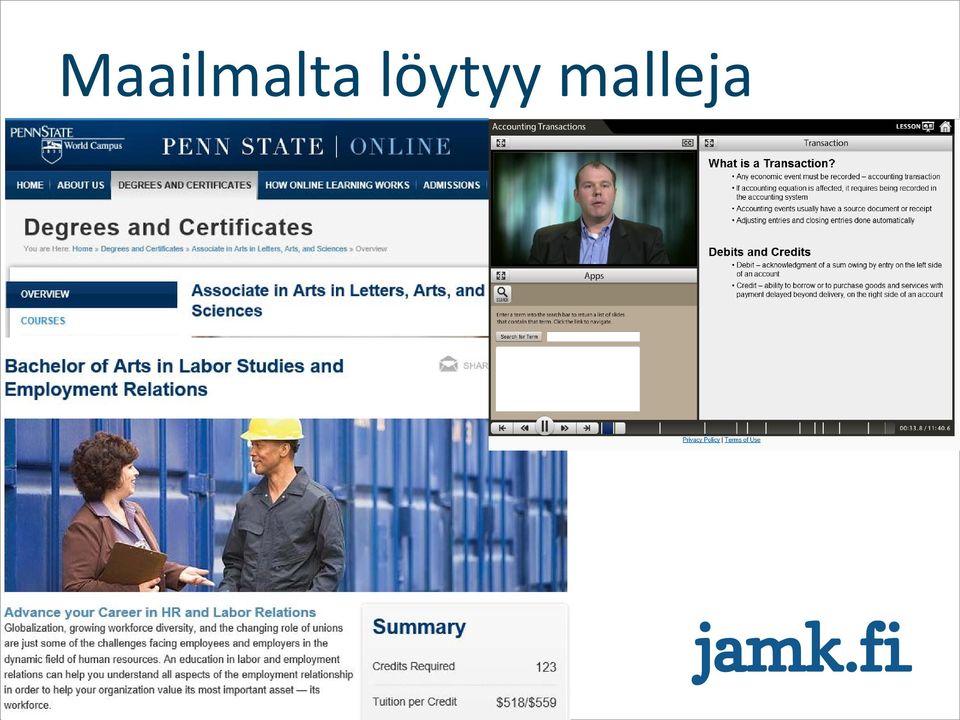
Task: Click the PENN STATE ONLINE banner title
Action: 306,147
